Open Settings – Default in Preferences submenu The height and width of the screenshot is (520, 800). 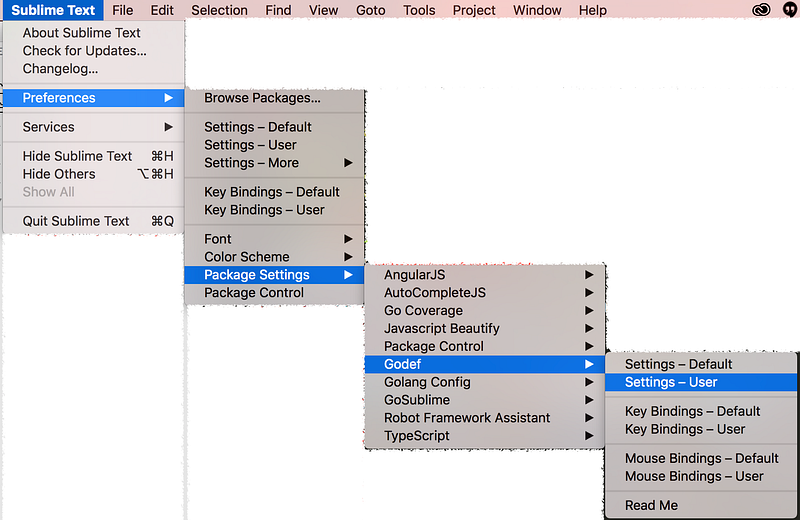274,127
